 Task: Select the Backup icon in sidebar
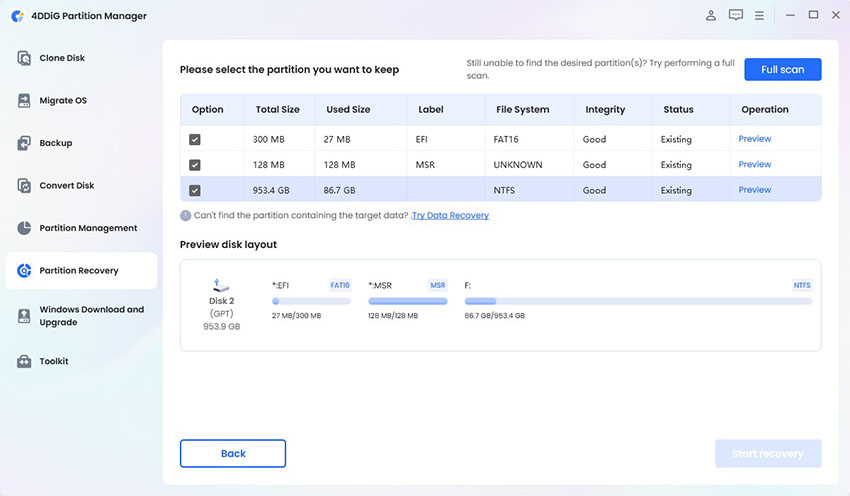[24, 143]
